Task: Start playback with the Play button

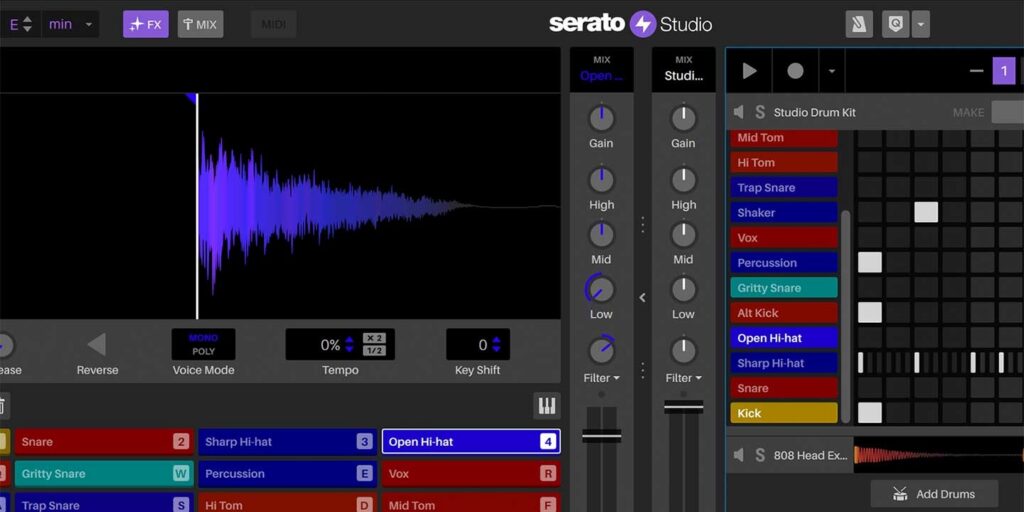Action: [750, 71]
